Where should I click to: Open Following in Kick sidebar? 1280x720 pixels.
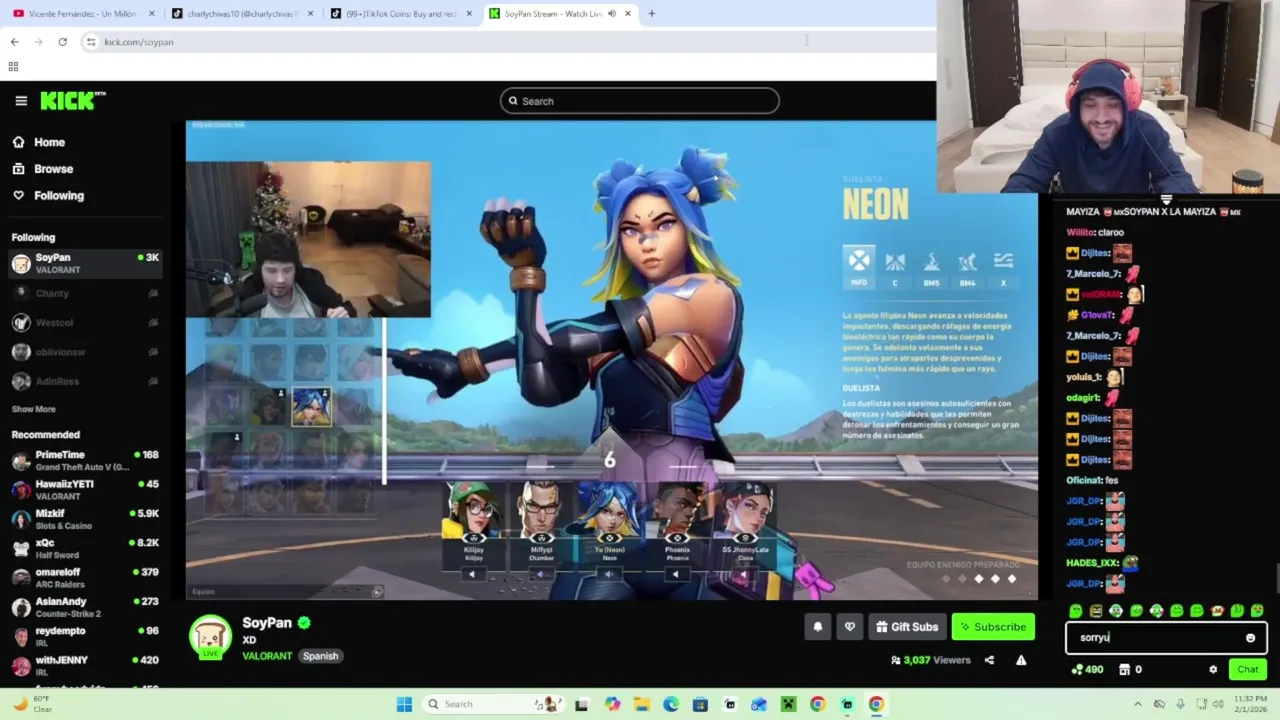[x=48, y=196]
